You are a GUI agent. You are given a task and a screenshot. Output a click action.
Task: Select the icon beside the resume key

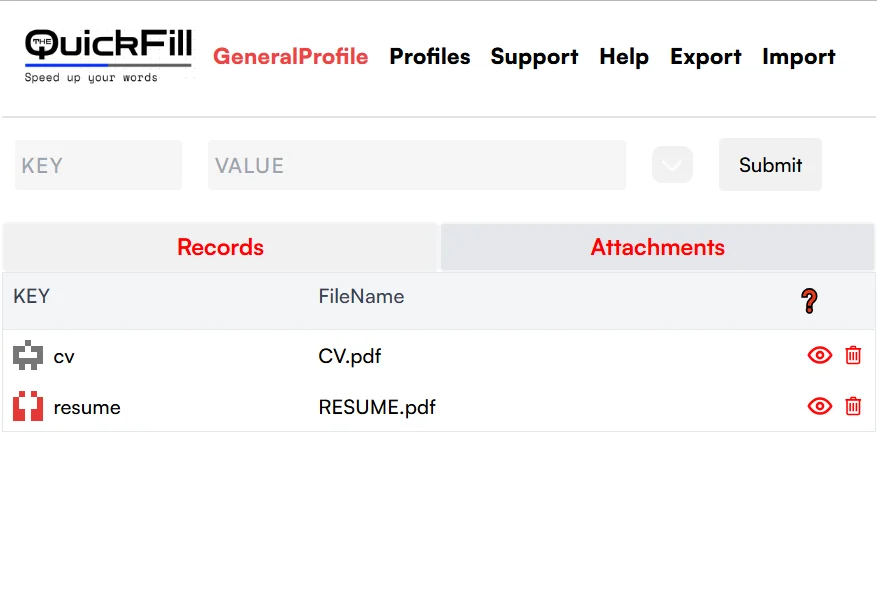click(28, 406)
